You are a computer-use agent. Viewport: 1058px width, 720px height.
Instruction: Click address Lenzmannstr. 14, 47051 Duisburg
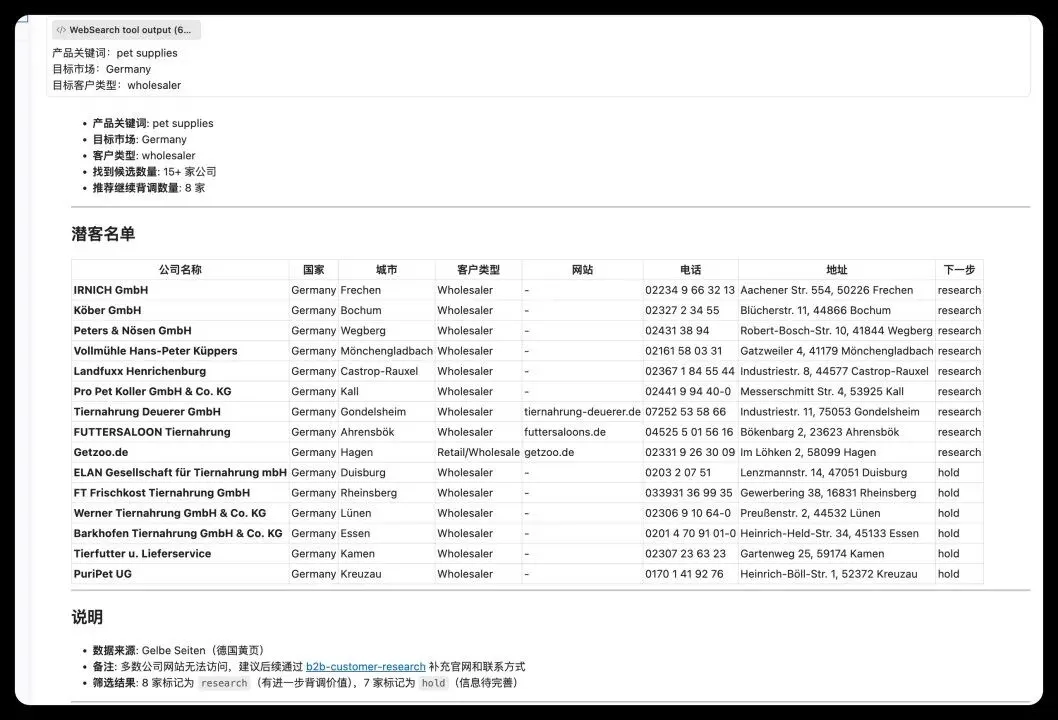tap(823, 472)
